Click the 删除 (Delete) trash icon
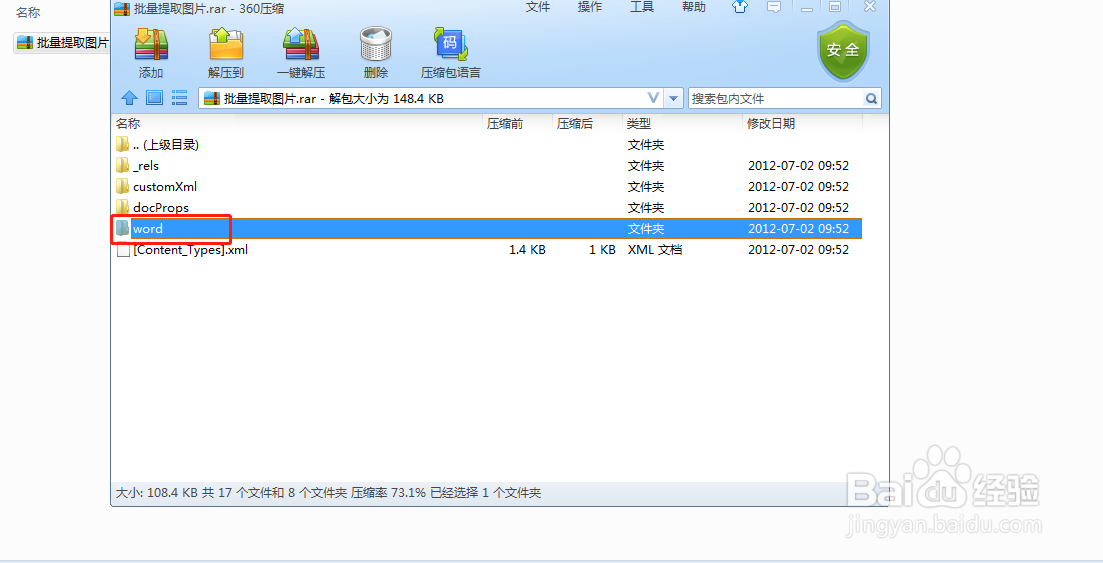Viewport: 1103px width, 563px height. (376, 44)
